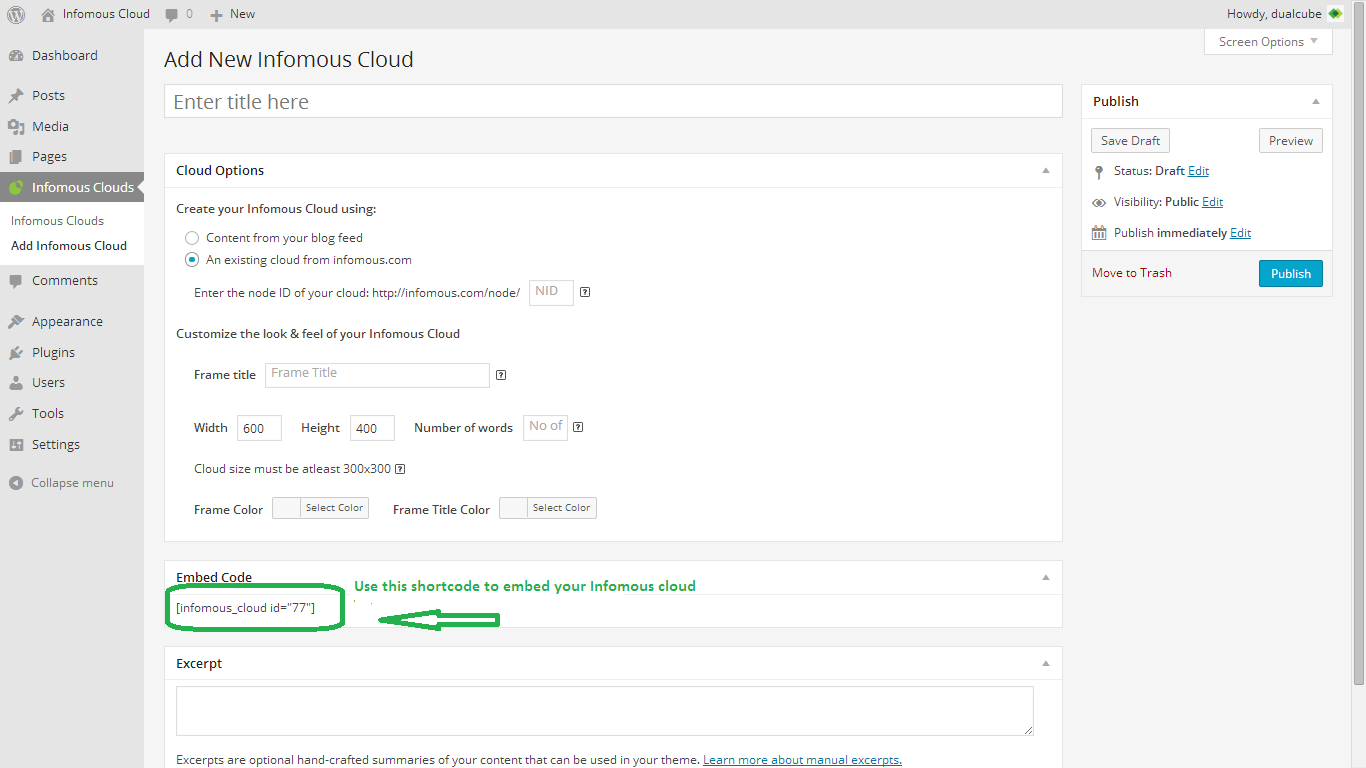Viewport: 1366px width, 768px height.
Task: Click the 'Enter title here' field
Action: click(612, 102)
